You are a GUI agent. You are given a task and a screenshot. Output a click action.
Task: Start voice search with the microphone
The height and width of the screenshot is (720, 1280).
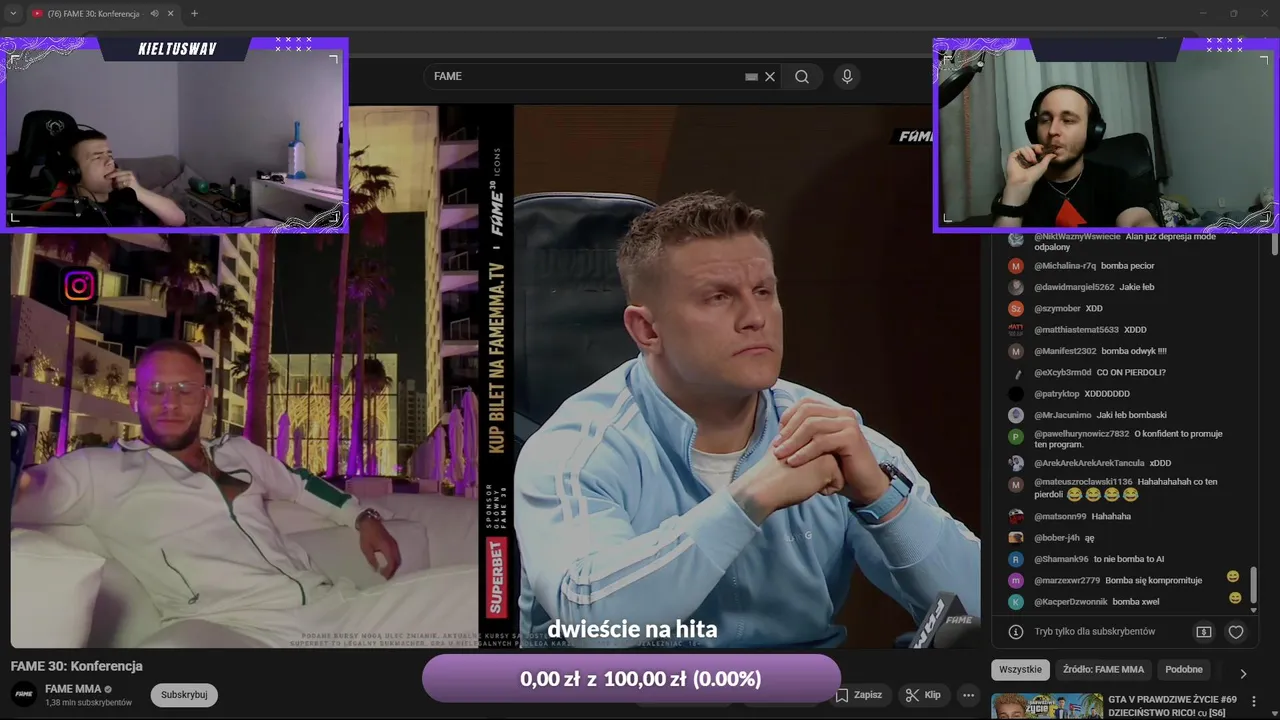point(847,77)
